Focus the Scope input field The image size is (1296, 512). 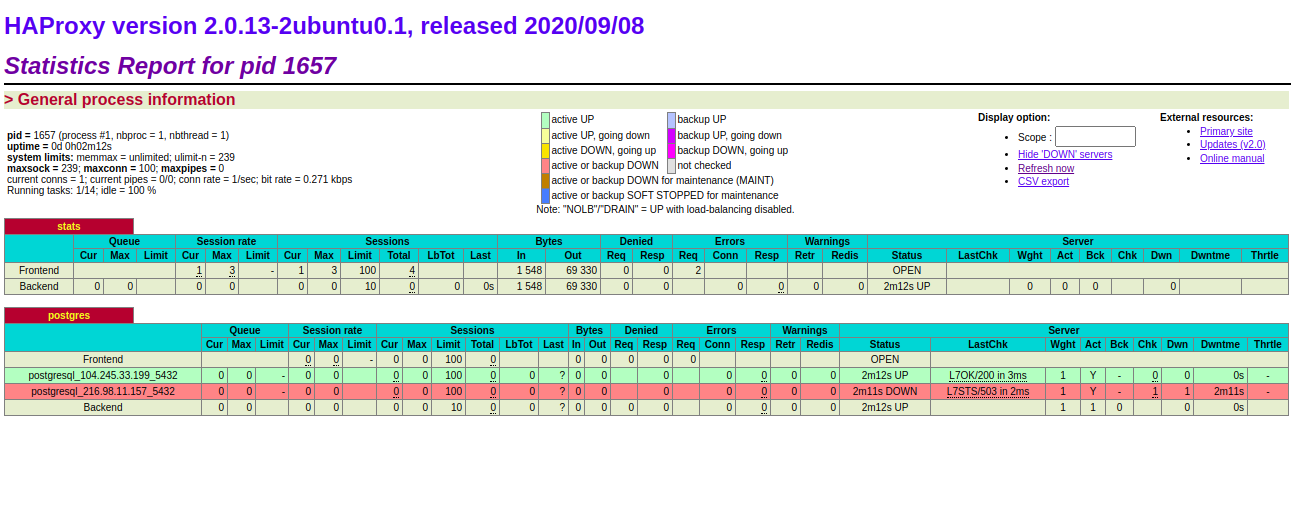tap(1095, 137)
